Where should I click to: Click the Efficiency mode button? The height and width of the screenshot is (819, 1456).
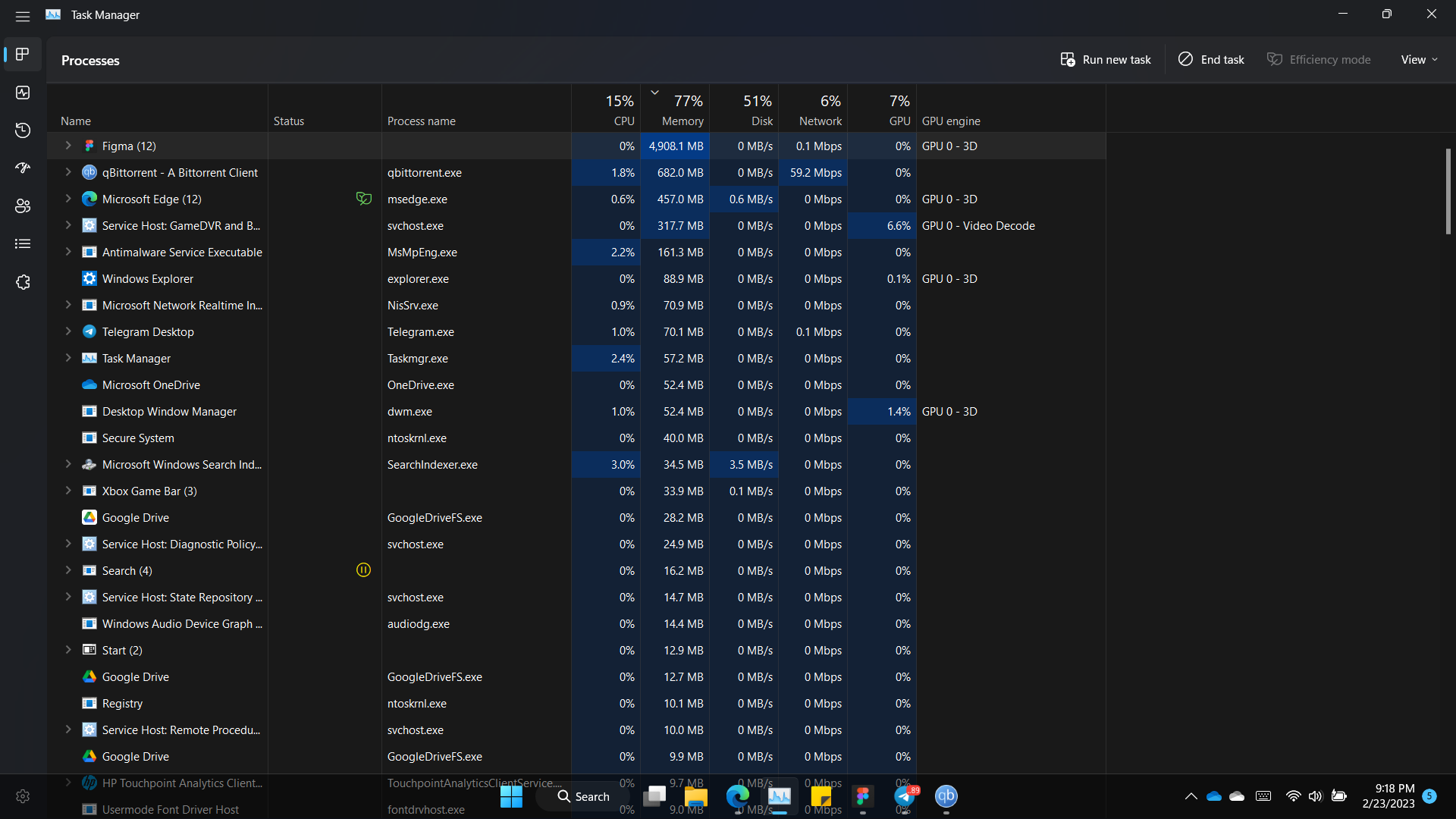(1319, 59)
